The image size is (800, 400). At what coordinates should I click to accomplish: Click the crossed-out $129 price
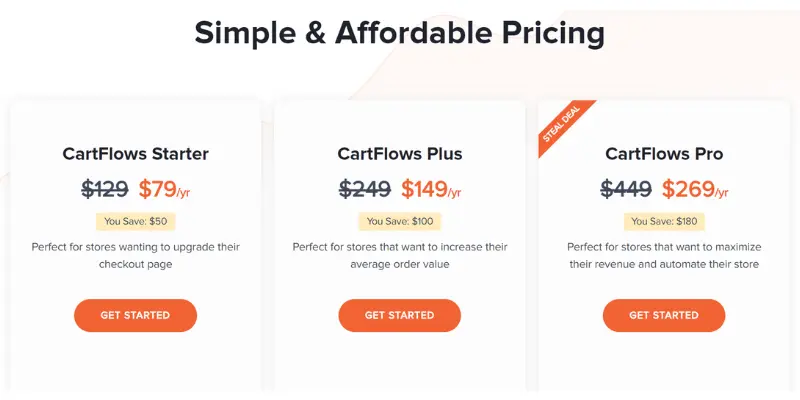click(x=105, y=189)
